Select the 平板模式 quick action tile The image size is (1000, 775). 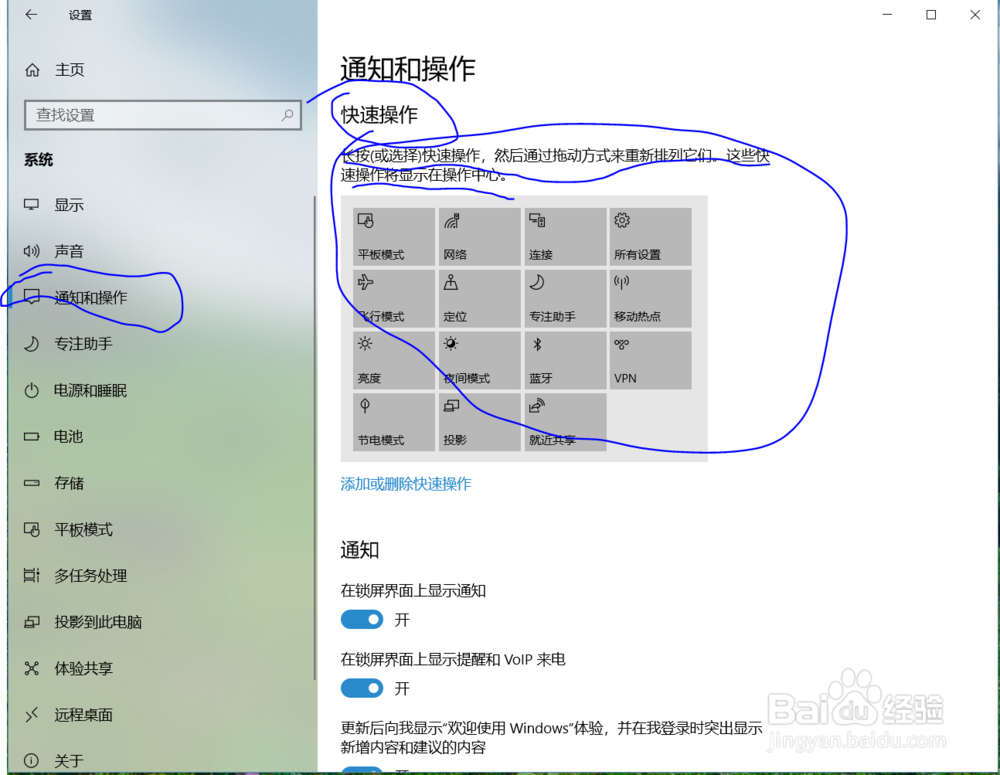[393, 237]
